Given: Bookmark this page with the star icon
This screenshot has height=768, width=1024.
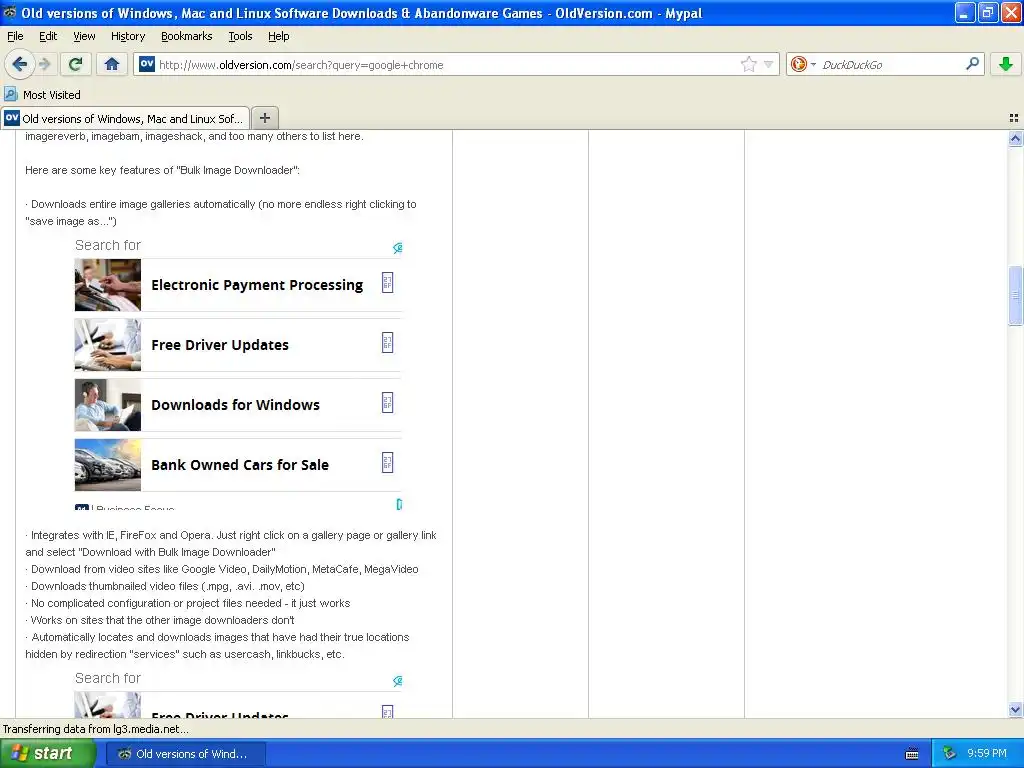Looking at the screenshot, I should click(748, 64).
